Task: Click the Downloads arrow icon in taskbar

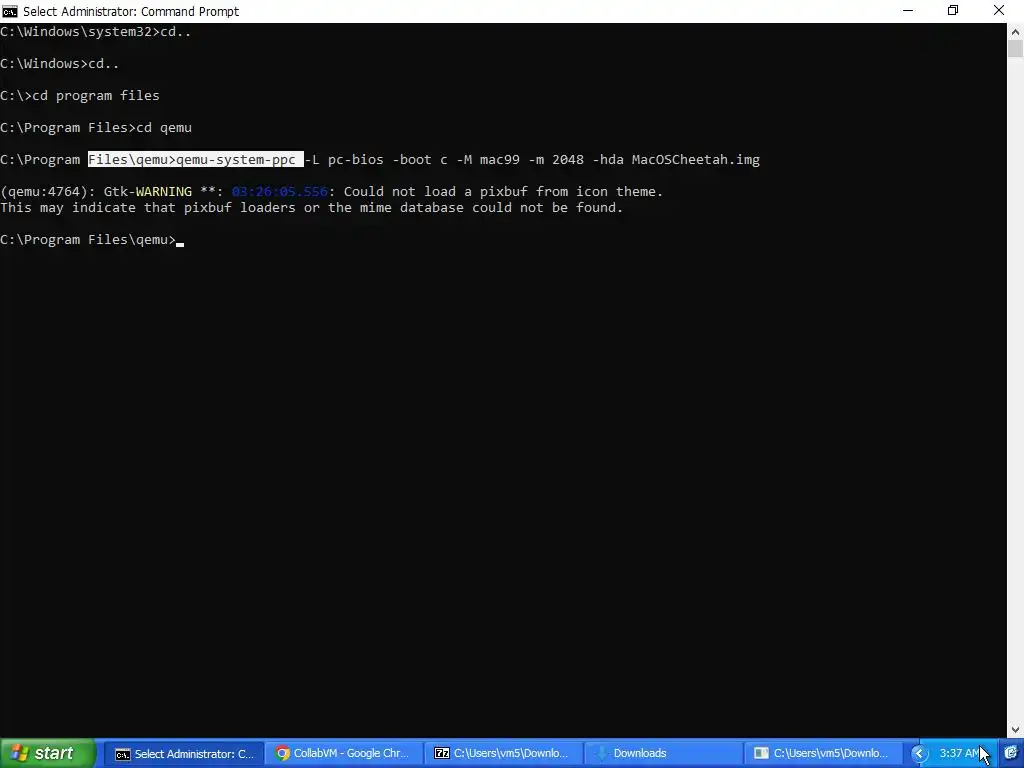Action: (601, 753)
